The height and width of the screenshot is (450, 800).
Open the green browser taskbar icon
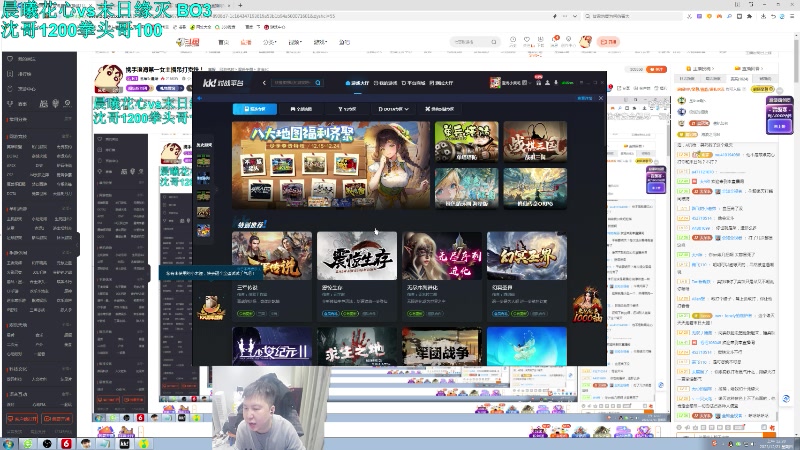pyautogui.click(x=28, y=443)
